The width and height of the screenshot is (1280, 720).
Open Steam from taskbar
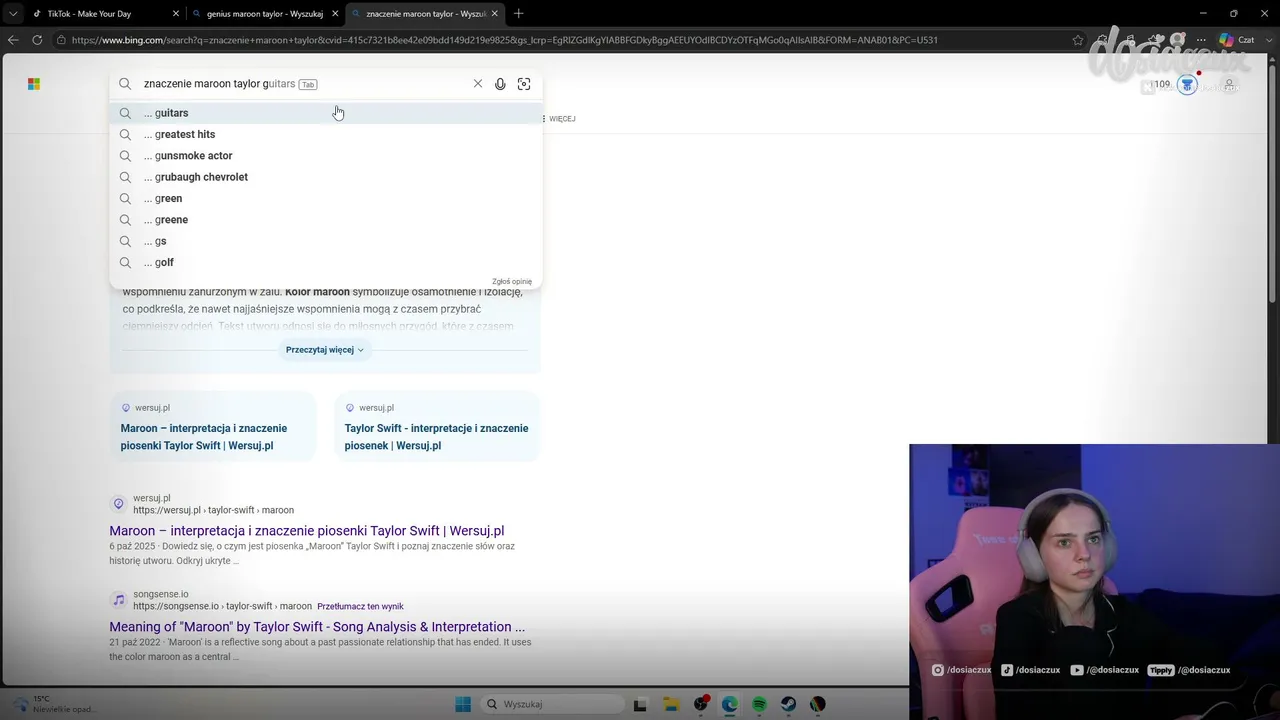[788, 704]
